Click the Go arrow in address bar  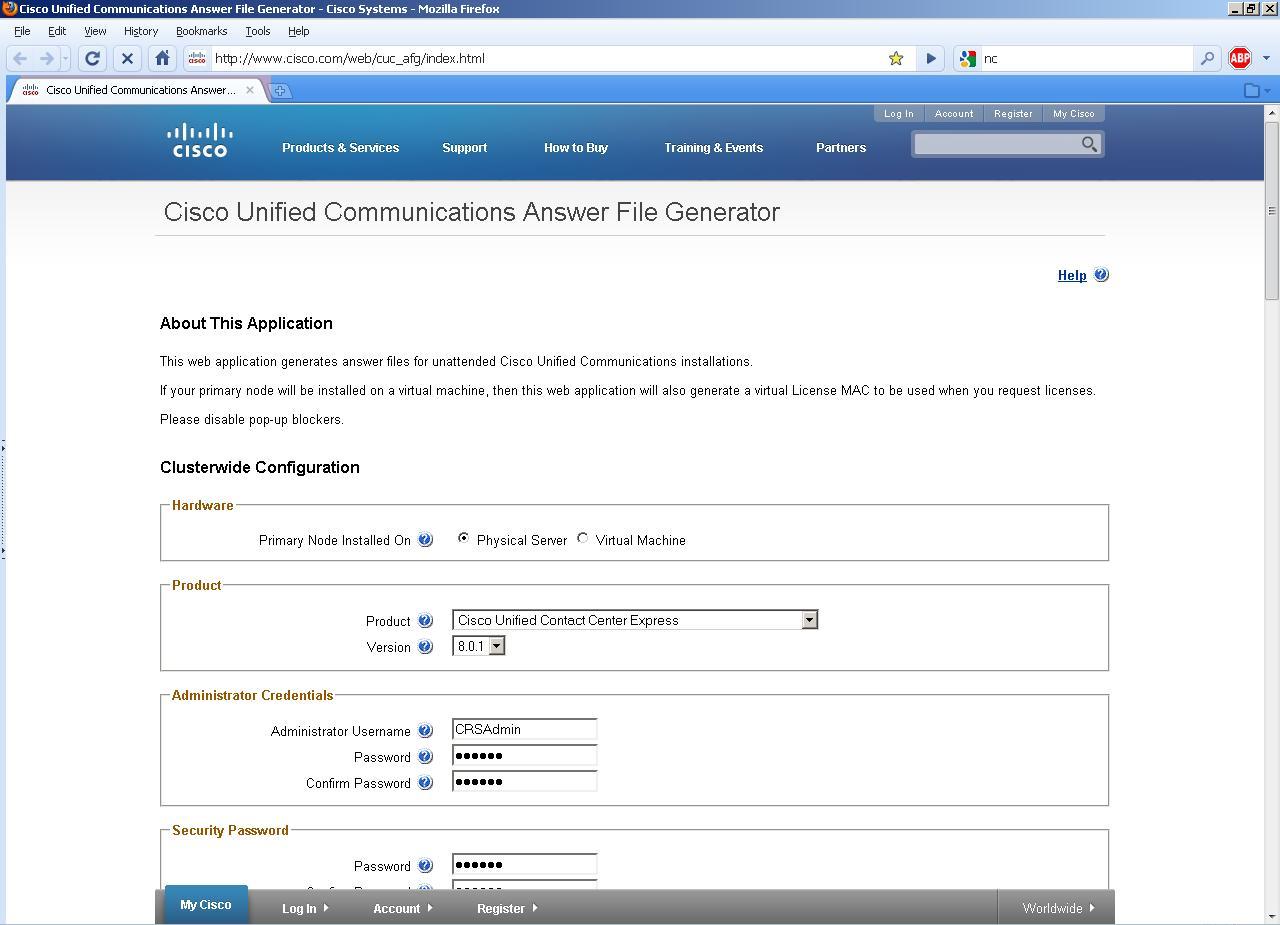pyautogui.click(x=931, y=58)
